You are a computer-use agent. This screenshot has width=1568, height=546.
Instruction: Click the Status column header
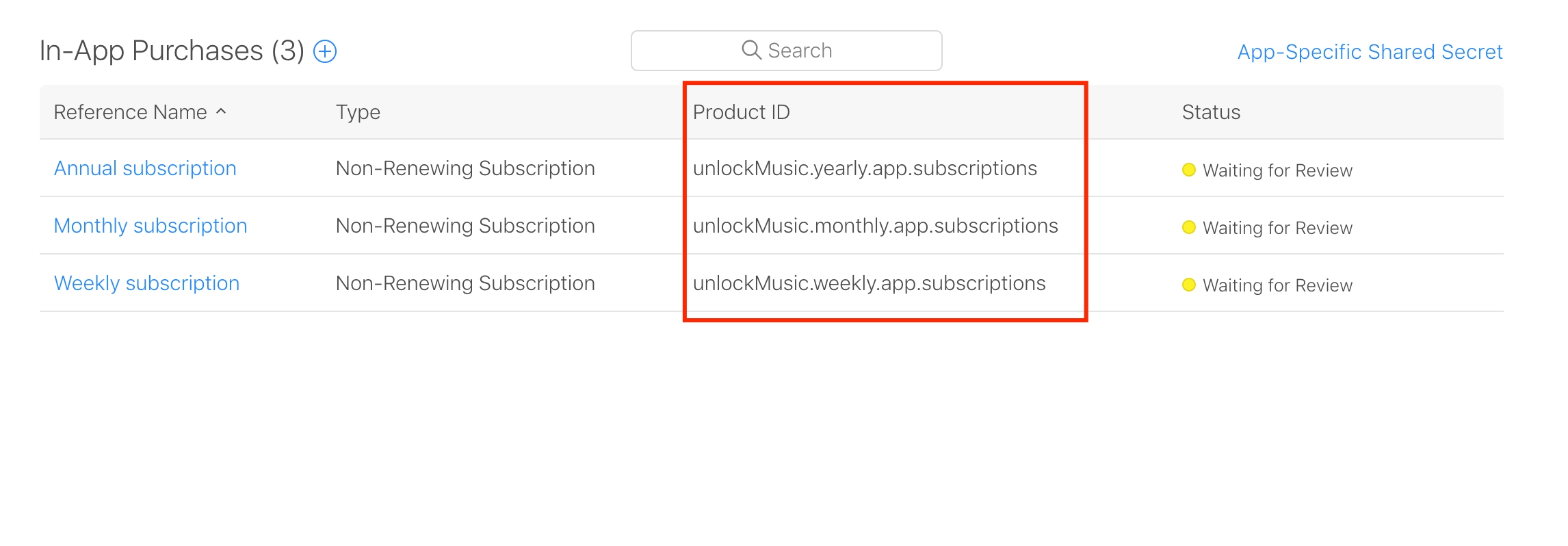(x=1211, y=112)
